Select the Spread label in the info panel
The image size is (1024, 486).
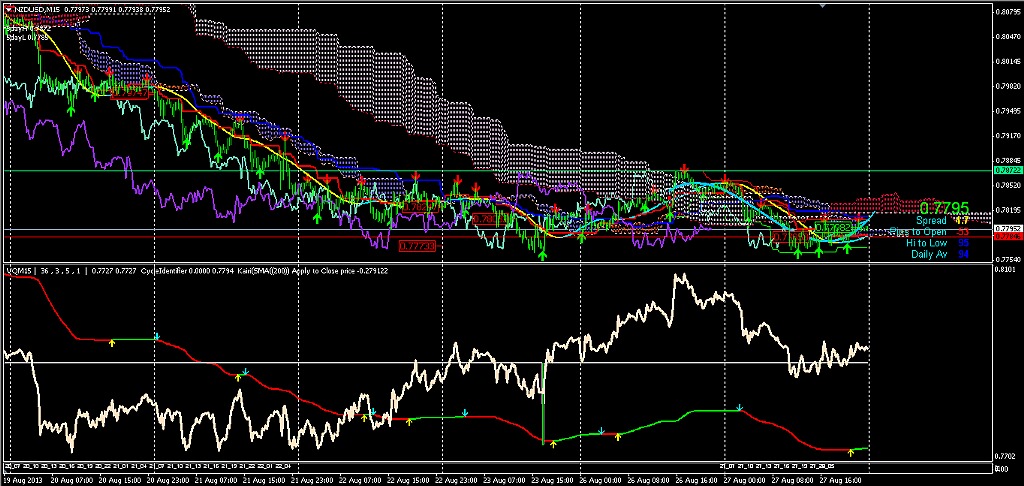[931, 221]
